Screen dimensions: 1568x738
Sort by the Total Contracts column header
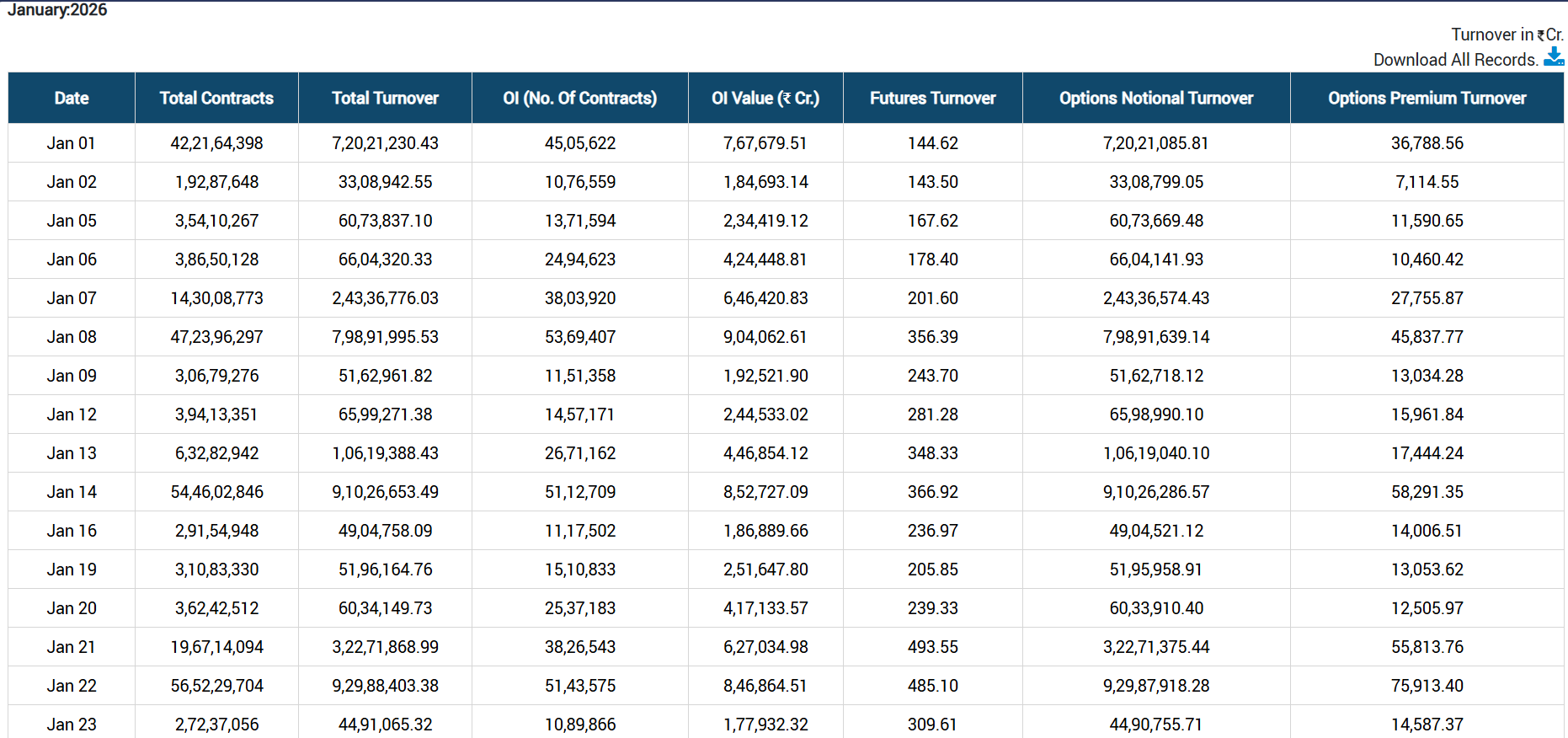pyautogui.click(x=216, y=99)
